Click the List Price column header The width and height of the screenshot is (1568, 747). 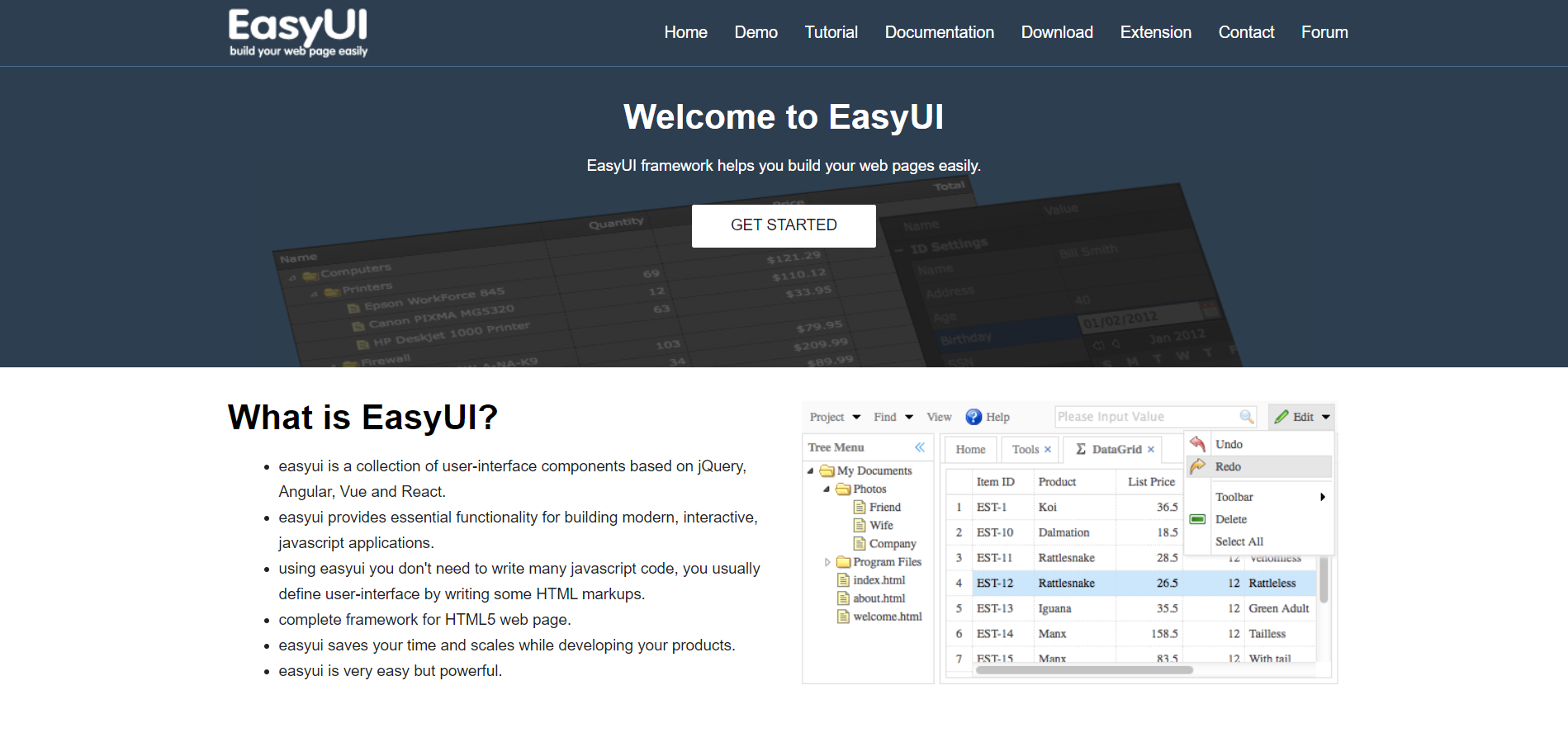[1150, 481]
